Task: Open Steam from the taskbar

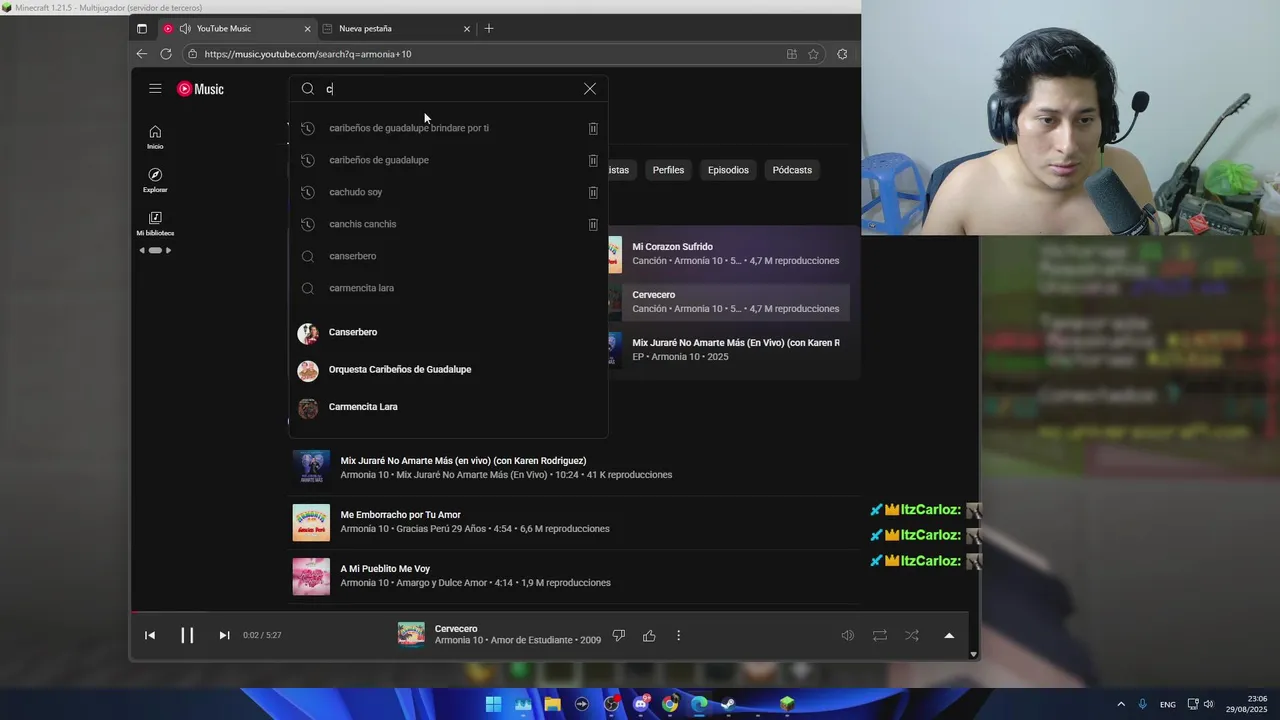Action: click(728, 704)
